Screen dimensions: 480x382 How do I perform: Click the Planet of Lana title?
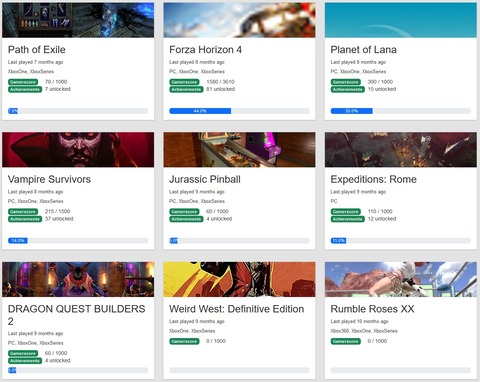(363, 50)
